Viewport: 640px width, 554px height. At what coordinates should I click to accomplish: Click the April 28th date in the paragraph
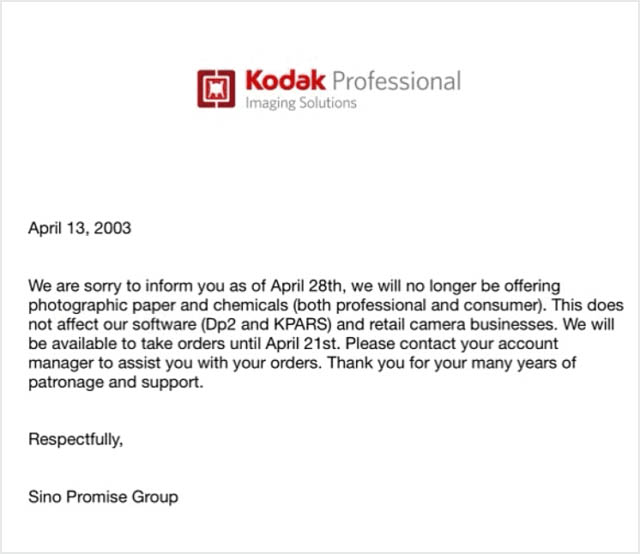[308, 286]
